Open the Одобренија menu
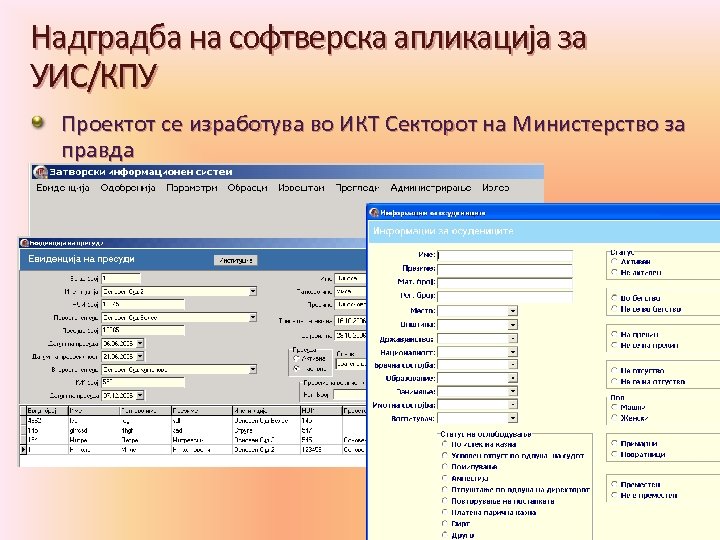This screenshot has width=720, height=540. (128, 188)
